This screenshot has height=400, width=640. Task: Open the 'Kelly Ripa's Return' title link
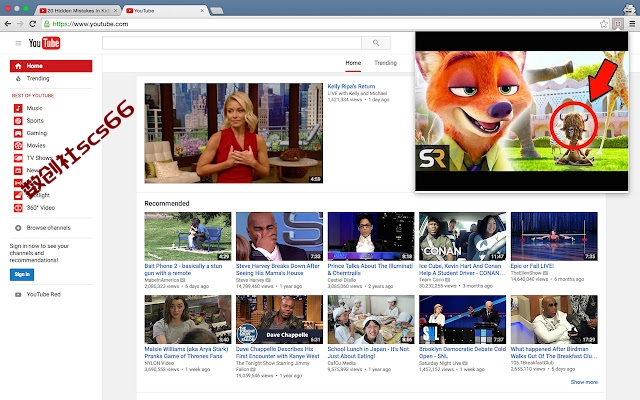pyautogui.click(x=351, y=86)
